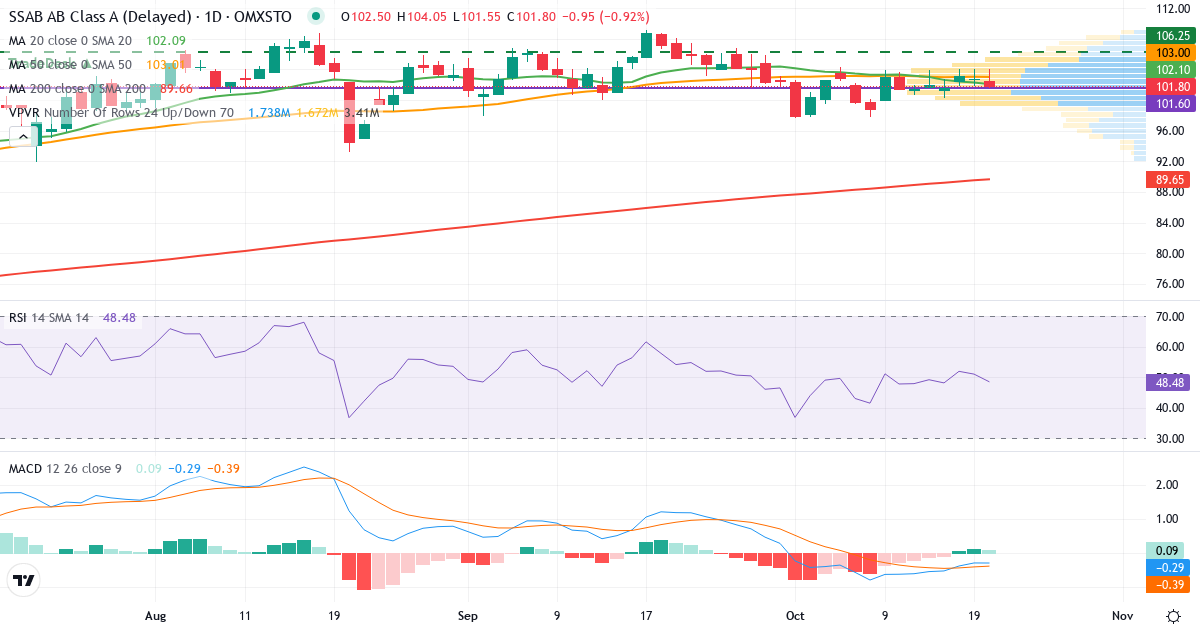Click the orange 103.00 price label

pos(1172,52)
